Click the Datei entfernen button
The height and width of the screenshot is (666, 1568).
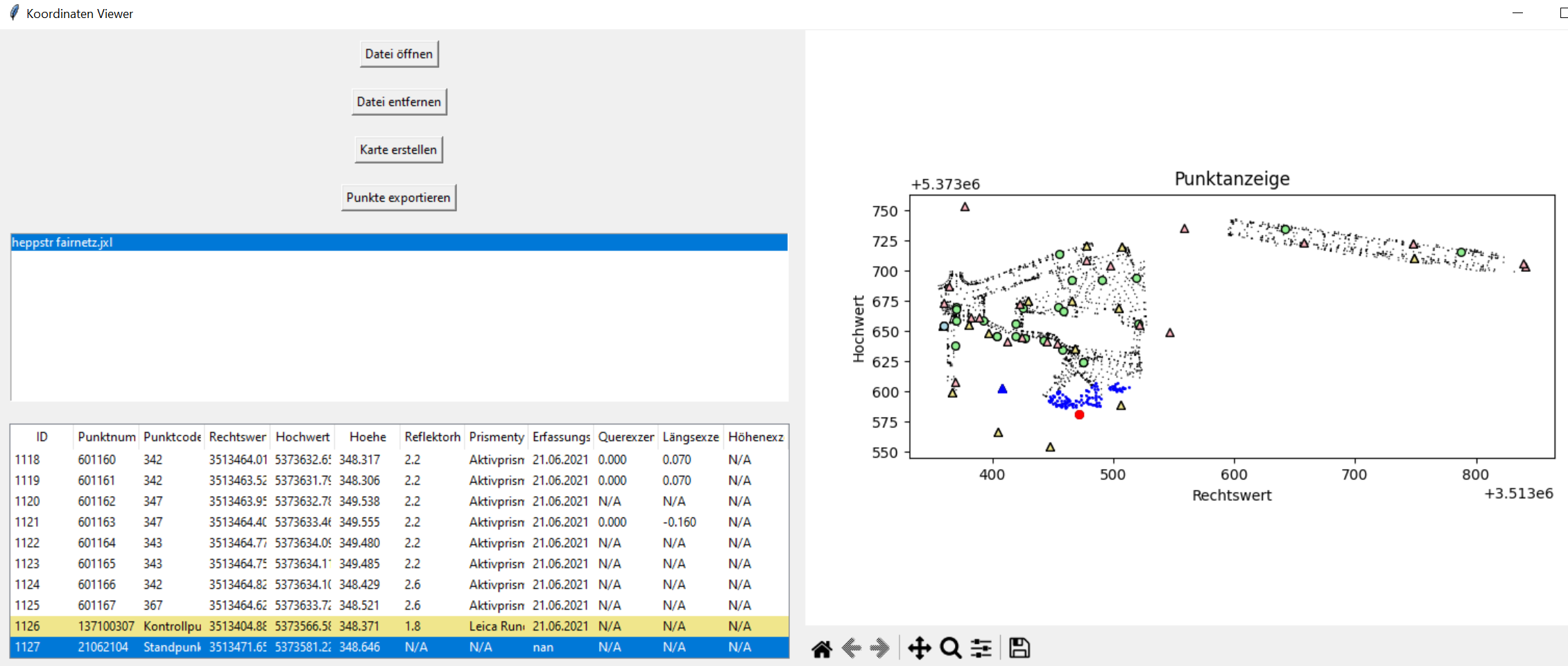click(x=399, y=102)
